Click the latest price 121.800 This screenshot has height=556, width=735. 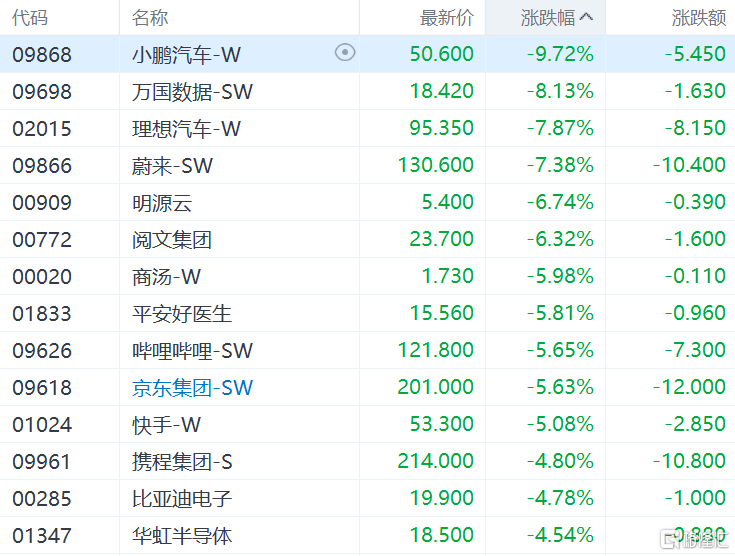click(436, 350)
